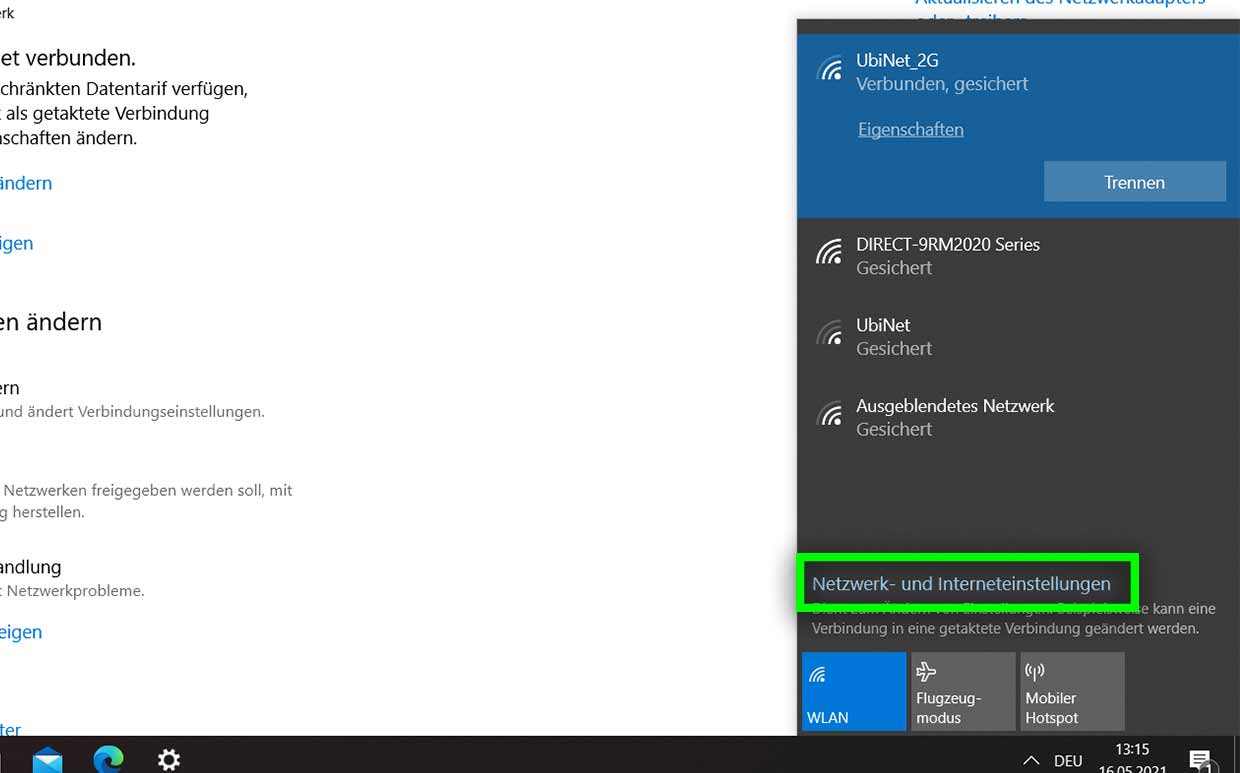Click the Wi-Fi icon next to UbiNet
This screenshot has width=1240, height=773.
(x=829, y=334)
